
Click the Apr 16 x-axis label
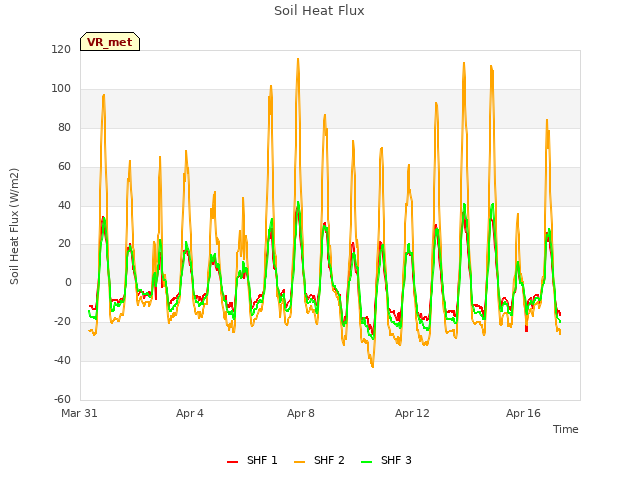tap(523, 413)
